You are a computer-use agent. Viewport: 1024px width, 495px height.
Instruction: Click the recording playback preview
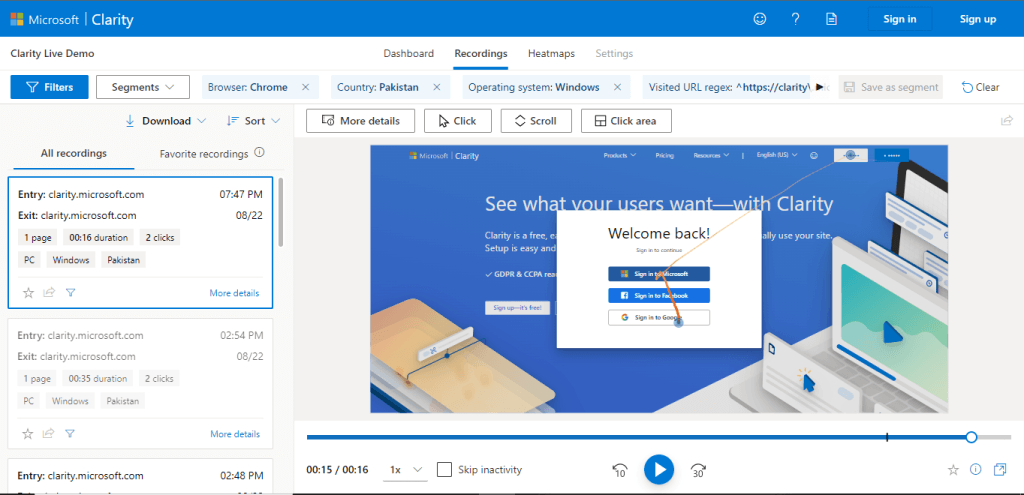[659, 279]
